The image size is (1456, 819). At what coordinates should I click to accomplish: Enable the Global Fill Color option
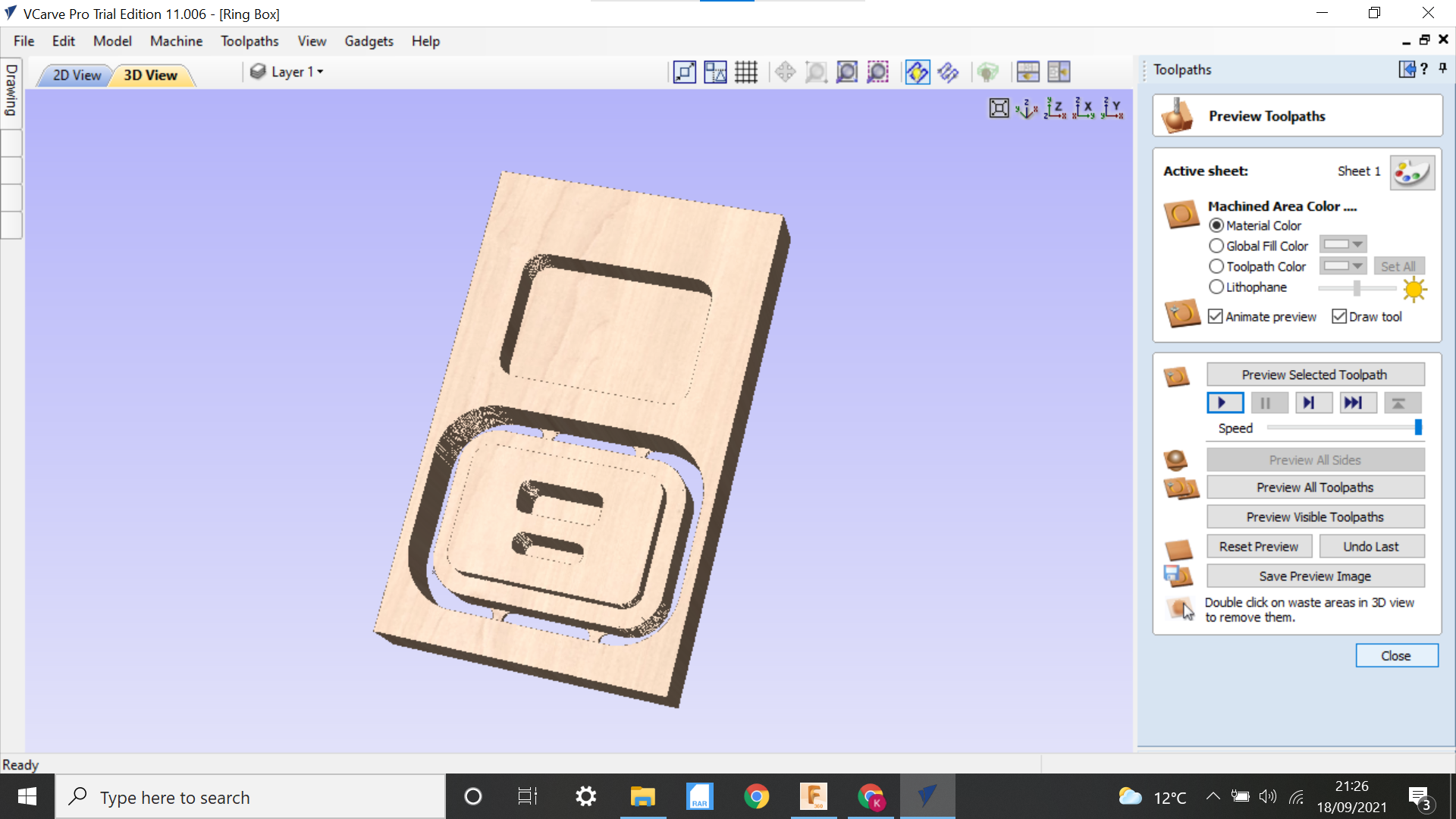tap(1217, 246)
